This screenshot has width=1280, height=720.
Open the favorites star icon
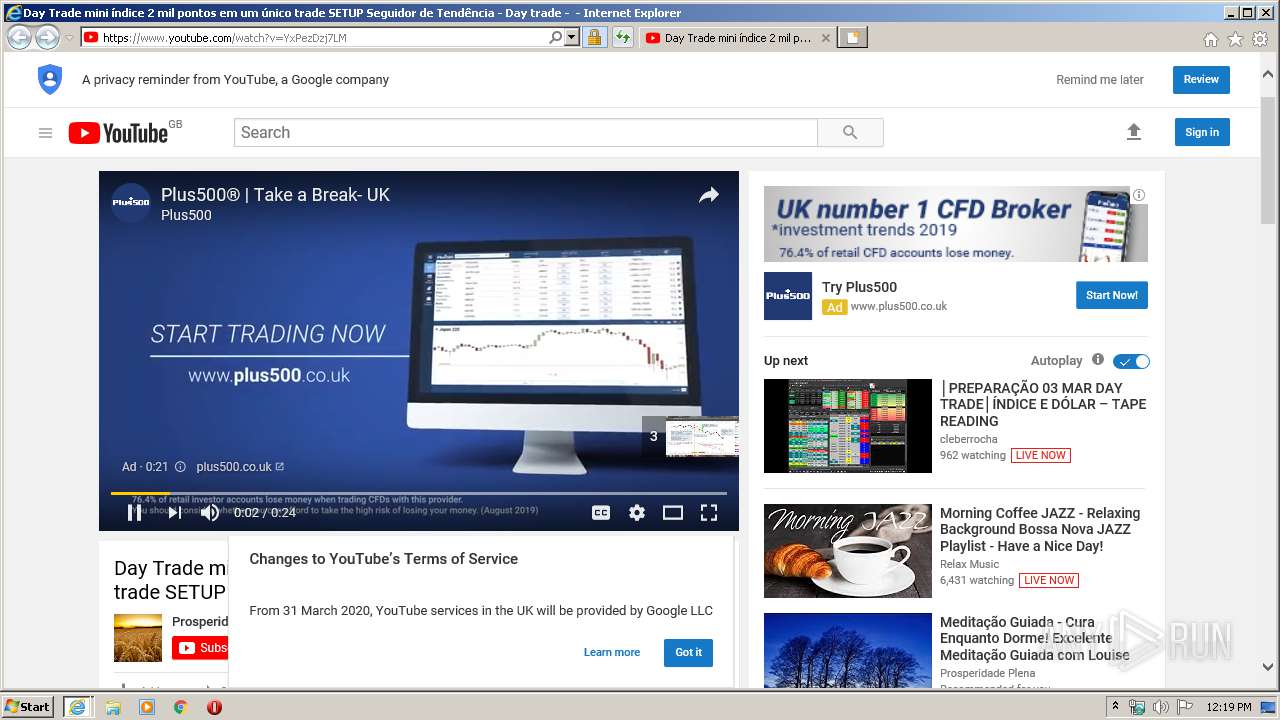tap(1236, 39)
